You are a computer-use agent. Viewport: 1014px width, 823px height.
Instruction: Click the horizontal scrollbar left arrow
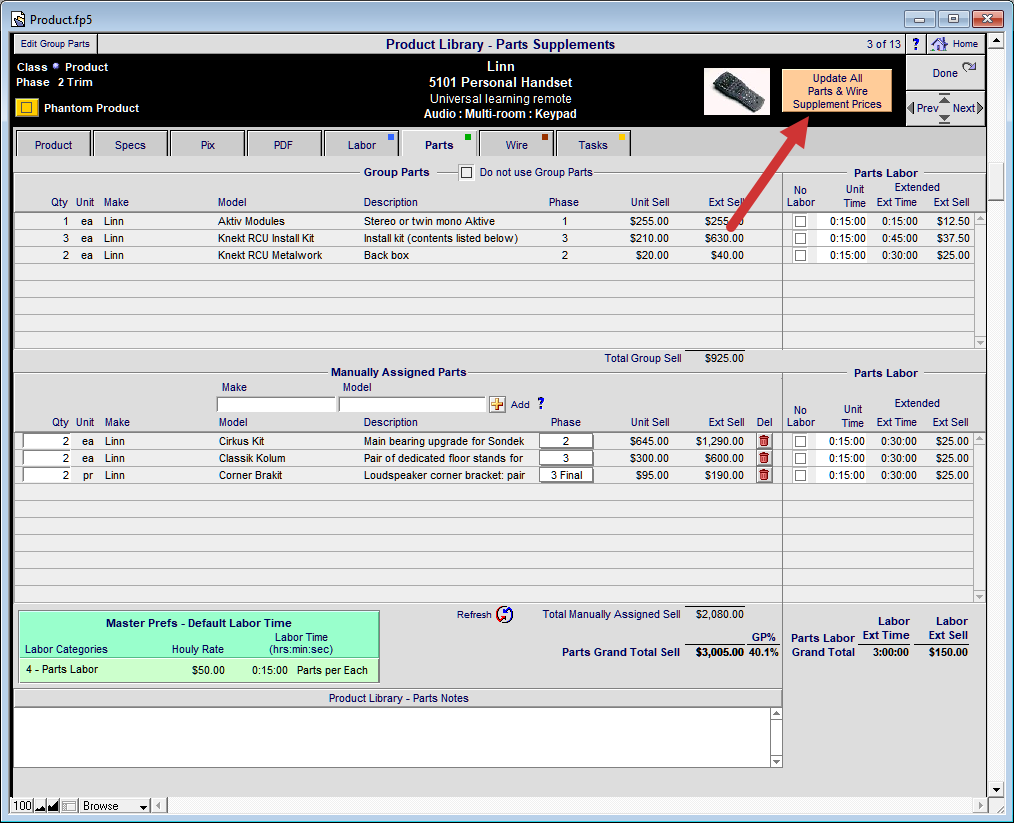[x=157, y=806]
